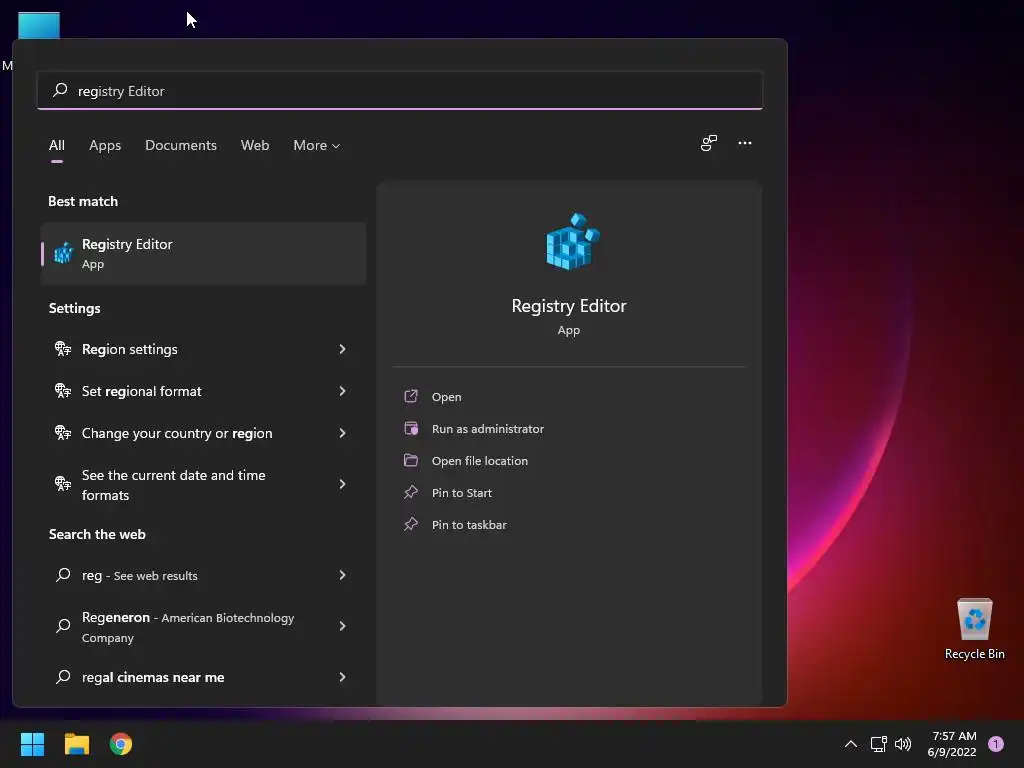The image size is (1024, 768).
Task: Choose Pin to taskbar
Action: point(469,524)
